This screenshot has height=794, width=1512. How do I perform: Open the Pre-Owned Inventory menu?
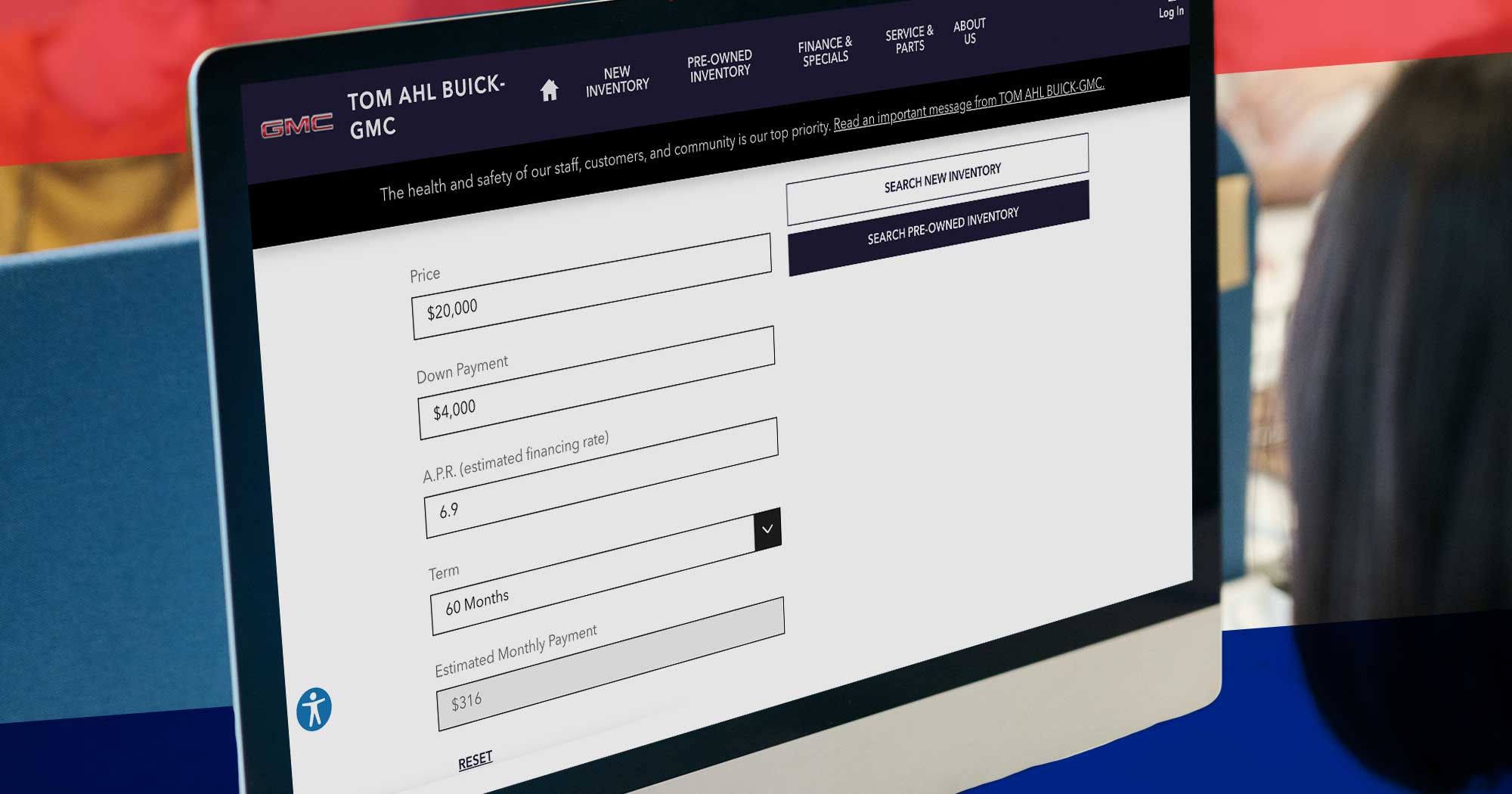pyautogui.click(x=719, y=66)
